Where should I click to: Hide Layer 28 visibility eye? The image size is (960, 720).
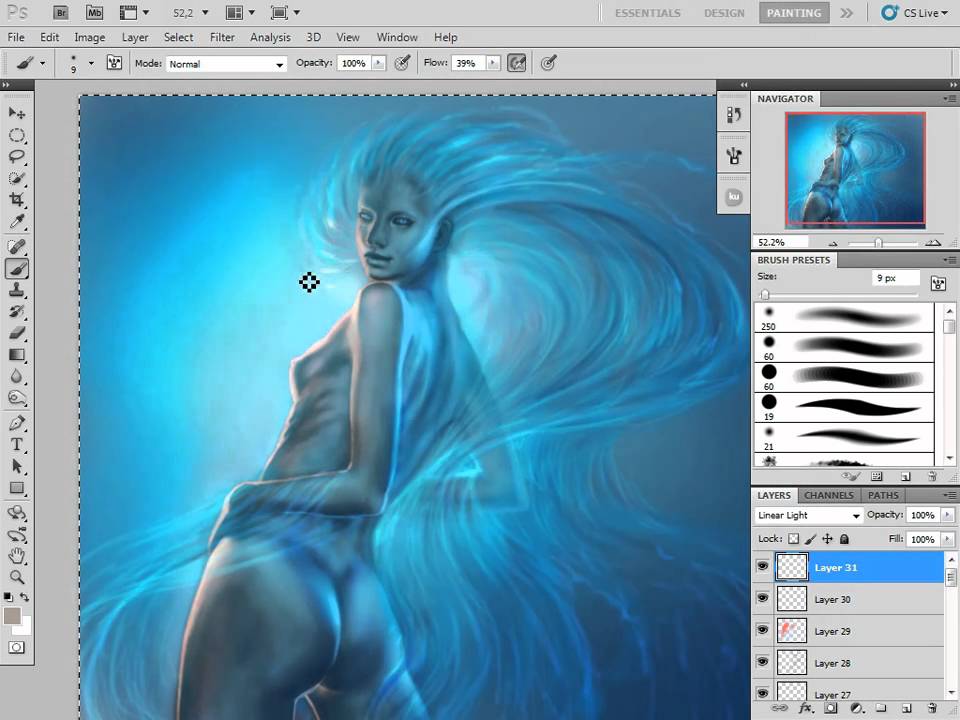coord(762,662)
